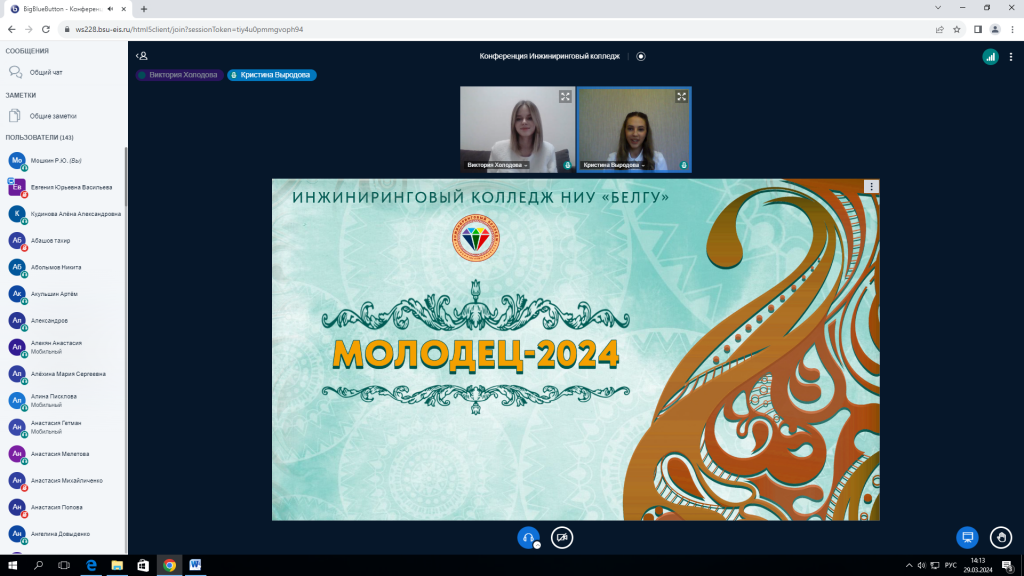Image resolution: width=1024 pixels, height=576 pixels.
Task: Click the shared notes document icon
Action: point(14,116)
